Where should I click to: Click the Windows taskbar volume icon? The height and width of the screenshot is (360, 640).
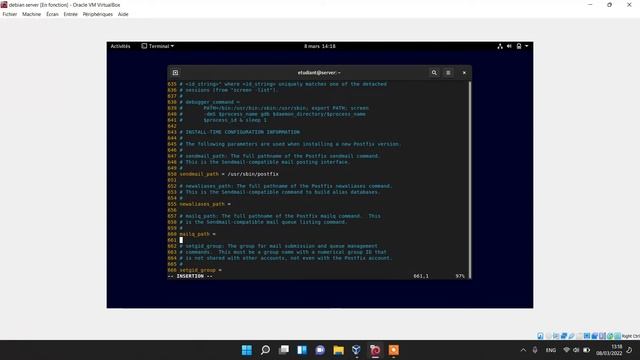[576, 350]
